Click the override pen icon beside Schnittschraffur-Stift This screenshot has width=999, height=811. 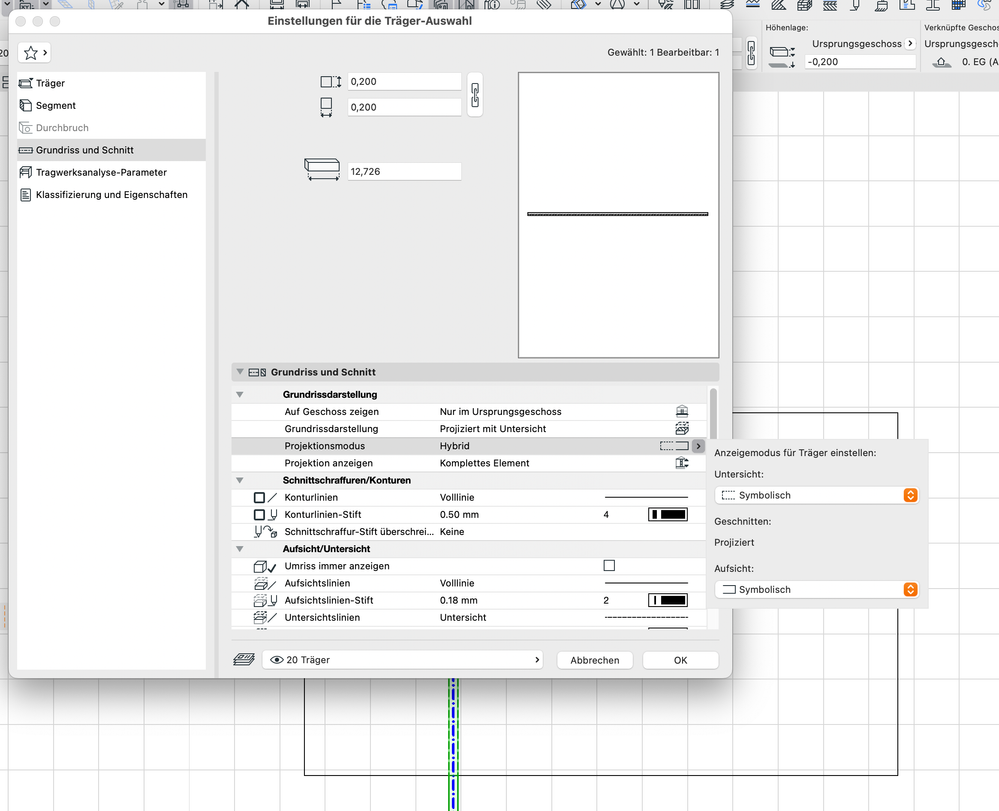[265, 532]
